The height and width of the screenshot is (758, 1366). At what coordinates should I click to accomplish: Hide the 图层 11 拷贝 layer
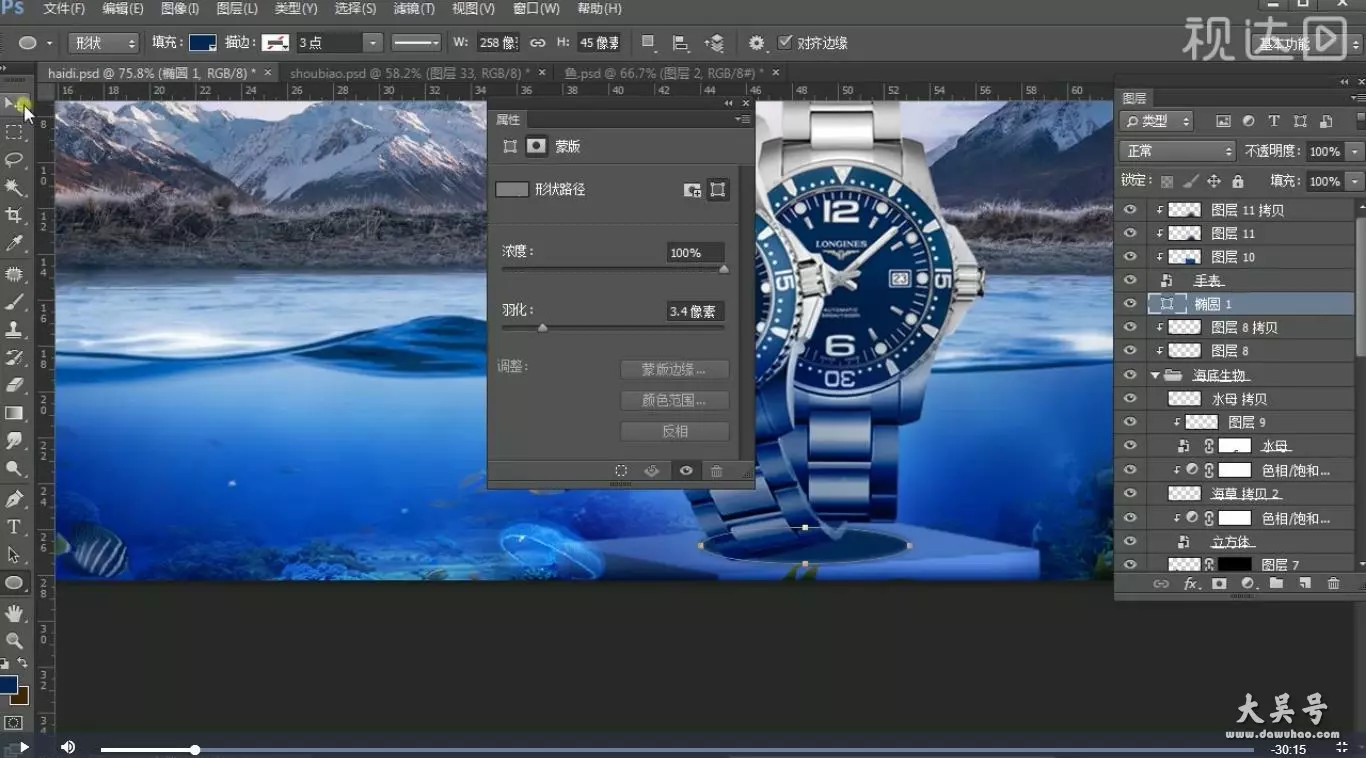(x=1130, y=210)
